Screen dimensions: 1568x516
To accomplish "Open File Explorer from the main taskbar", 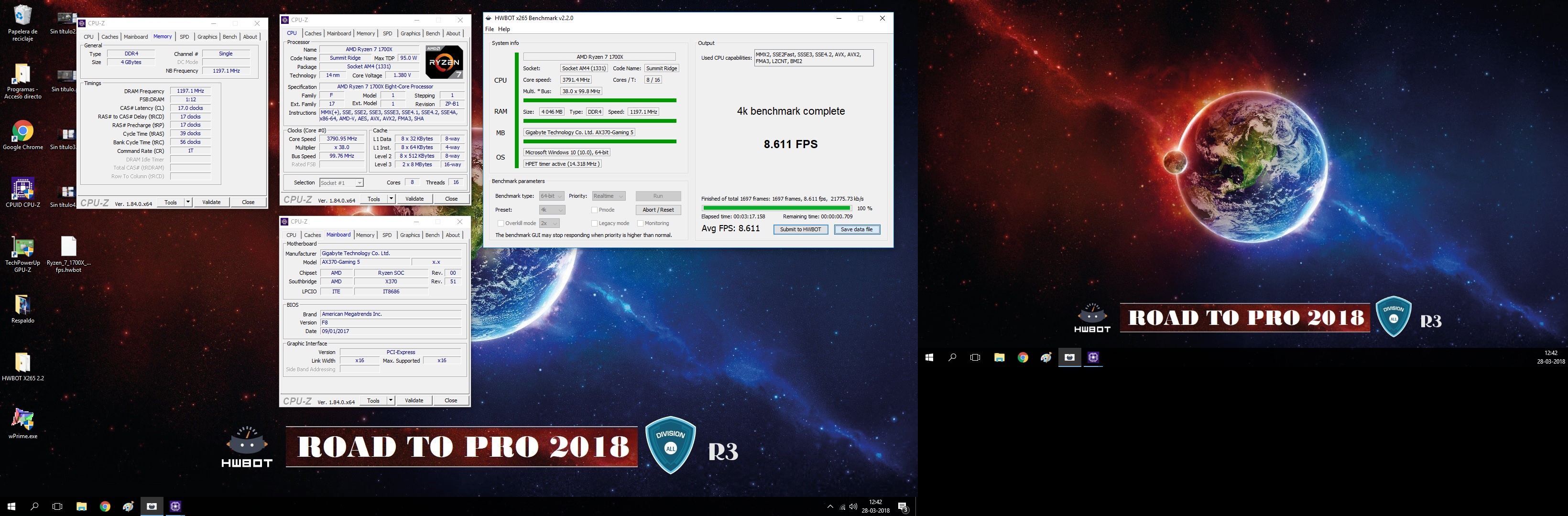I will (x=82, y=506).
